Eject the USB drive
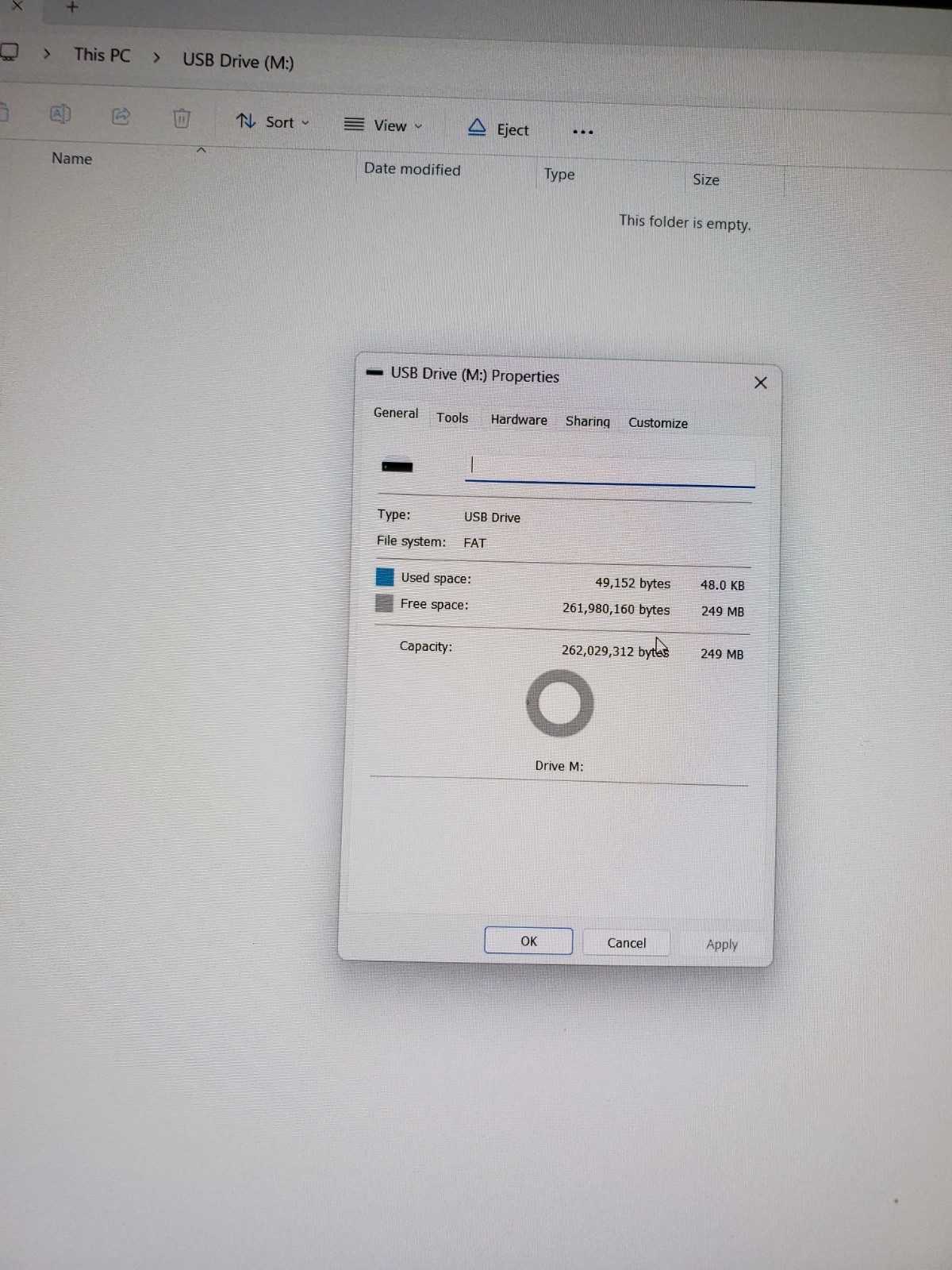952x1270 pixels. tap(498, 129)
